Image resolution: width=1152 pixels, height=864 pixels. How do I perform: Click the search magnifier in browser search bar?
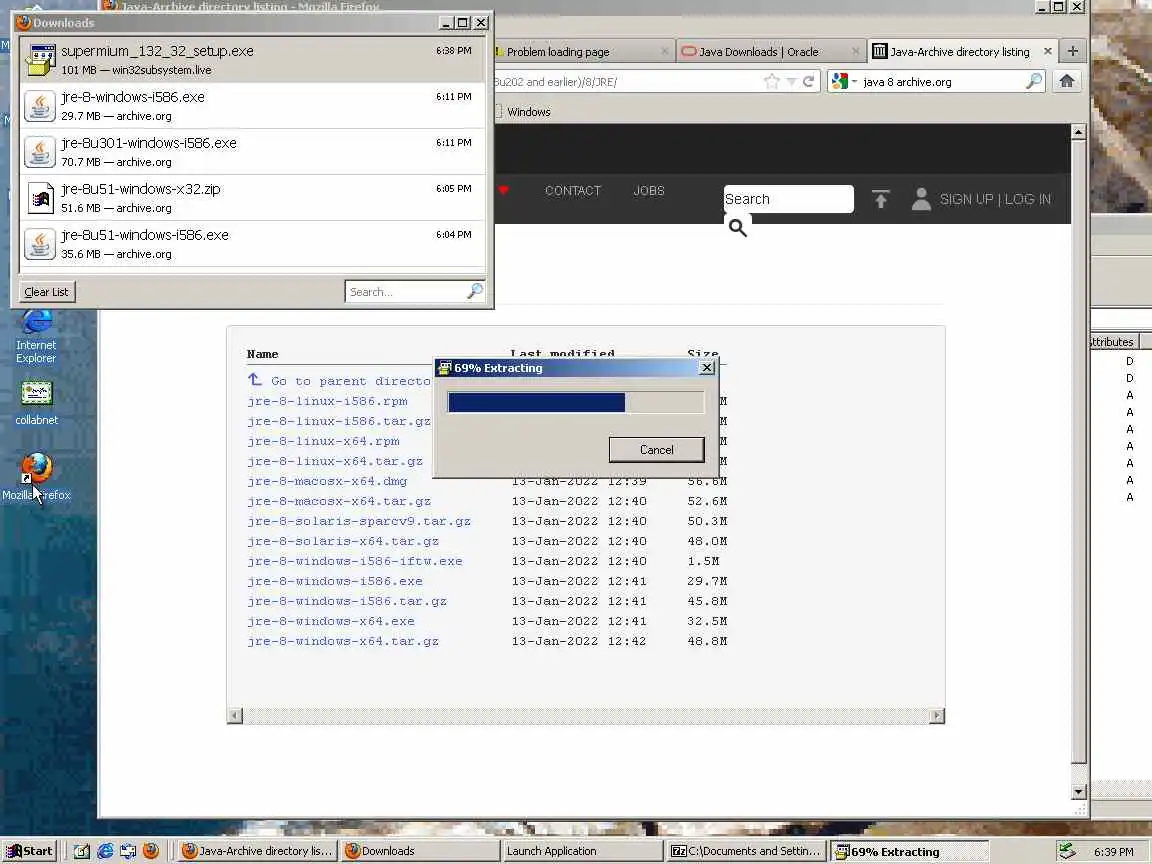(x=1033, y=81)
